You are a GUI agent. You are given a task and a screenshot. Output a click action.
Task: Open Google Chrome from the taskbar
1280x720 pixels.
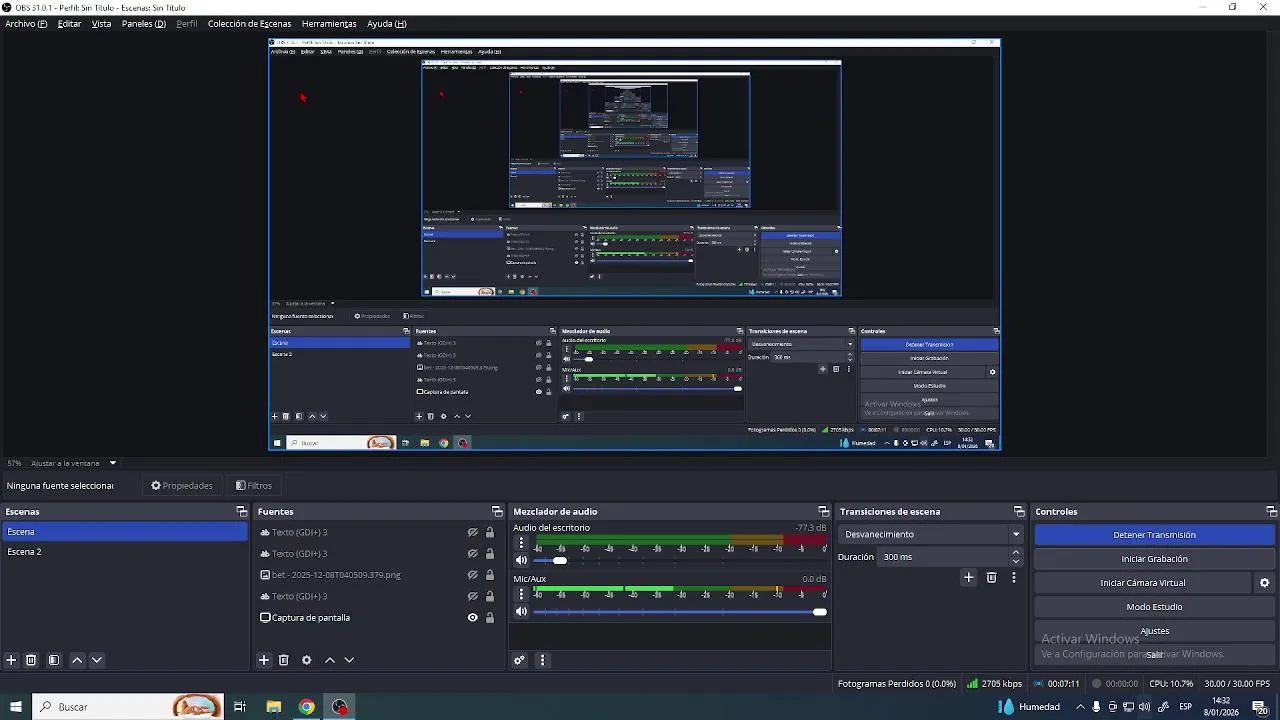click(x=307, y=707)
